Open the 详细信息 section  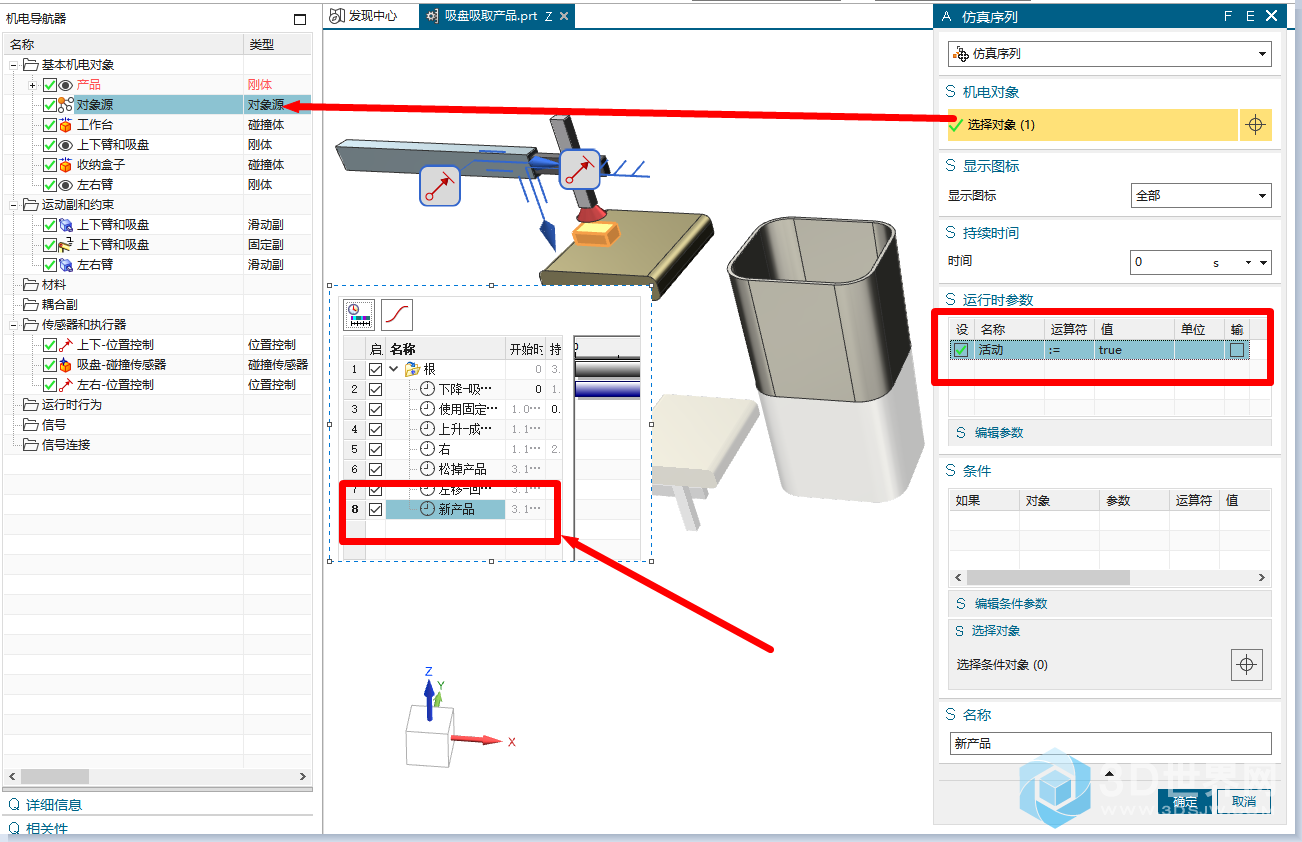tap(54, 805)
